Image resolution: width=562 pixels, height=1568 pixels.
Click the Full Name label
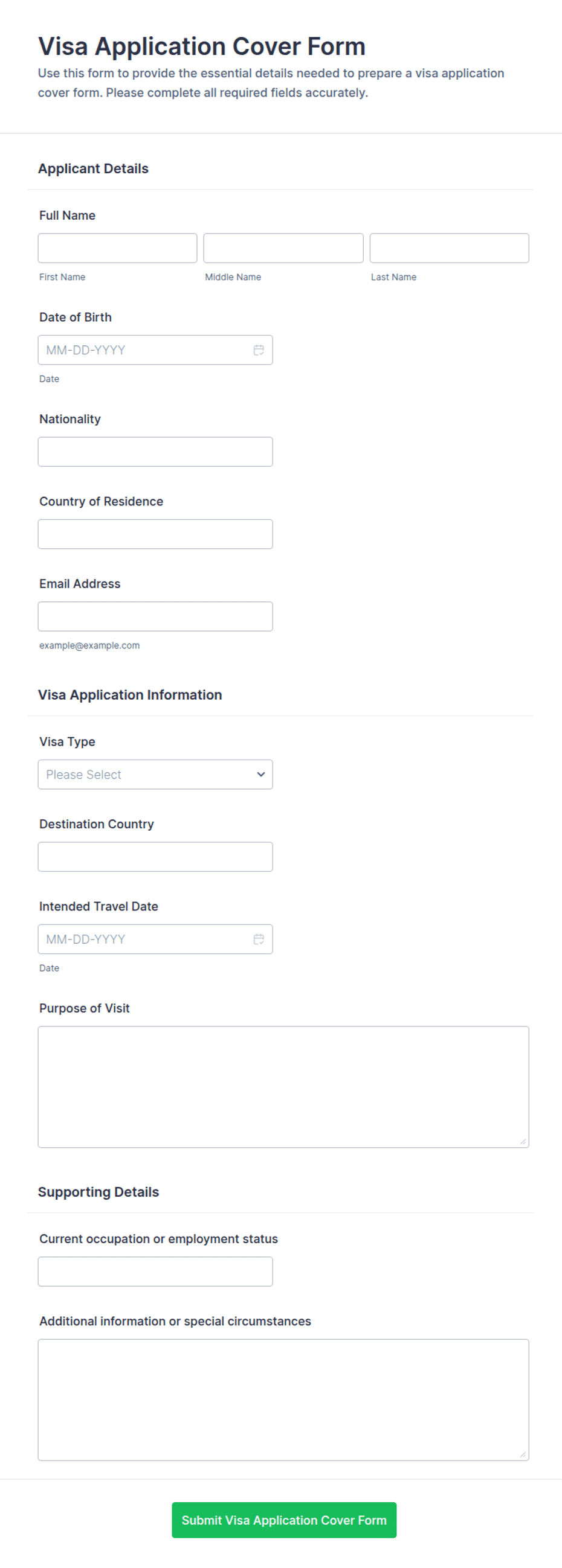(x=67, y=216)
